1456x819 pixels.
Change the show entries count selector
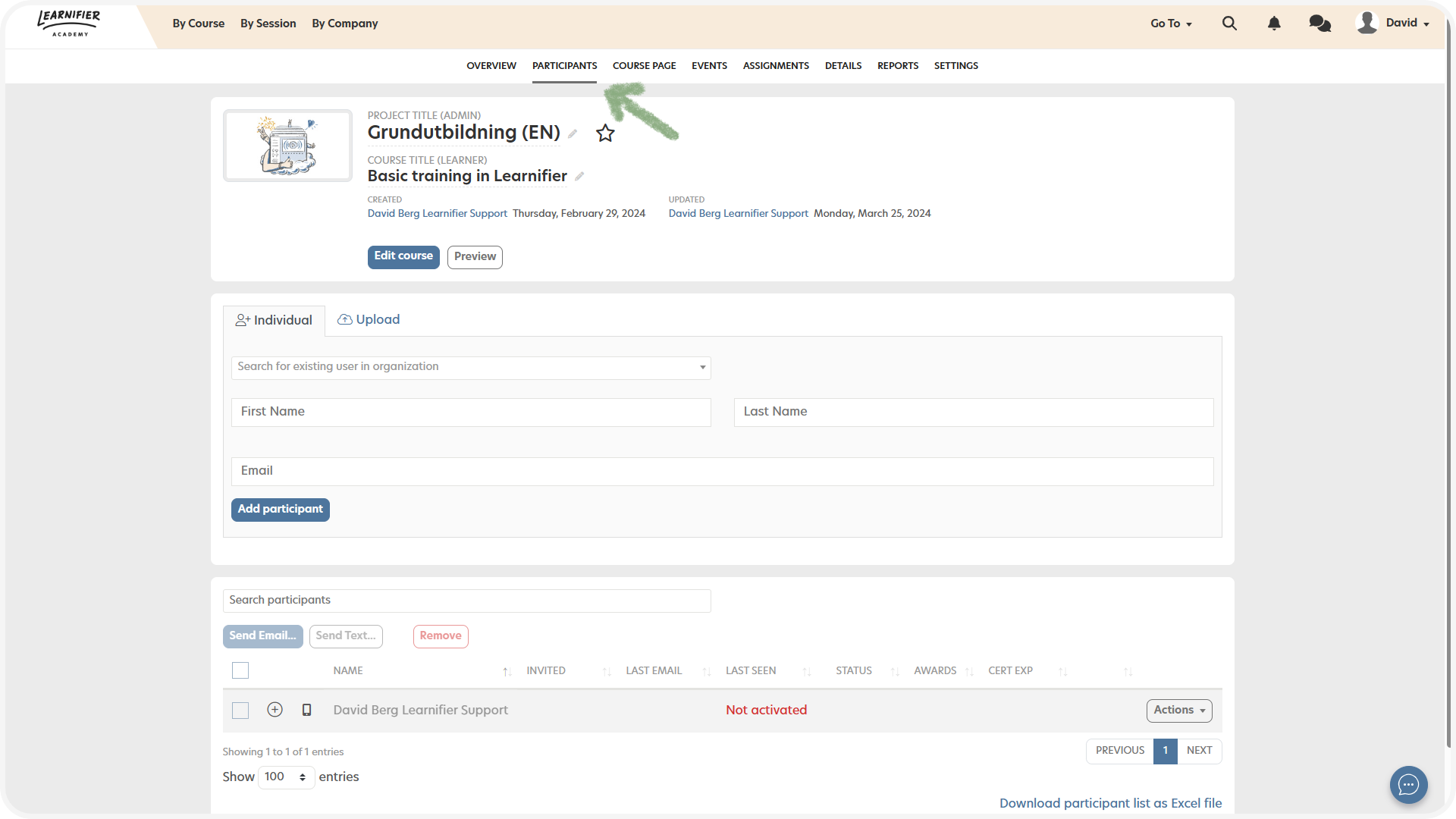[286, 777]
